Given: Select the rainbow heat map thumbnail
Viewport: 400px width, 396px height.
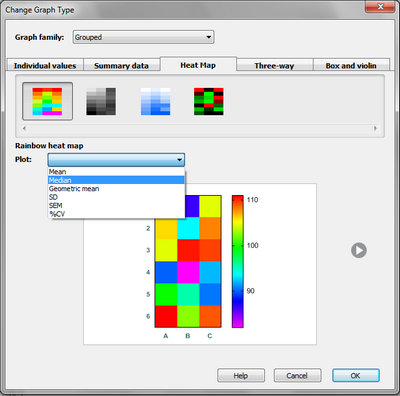Looking at the screenshot, I should (x=47, y=101).
